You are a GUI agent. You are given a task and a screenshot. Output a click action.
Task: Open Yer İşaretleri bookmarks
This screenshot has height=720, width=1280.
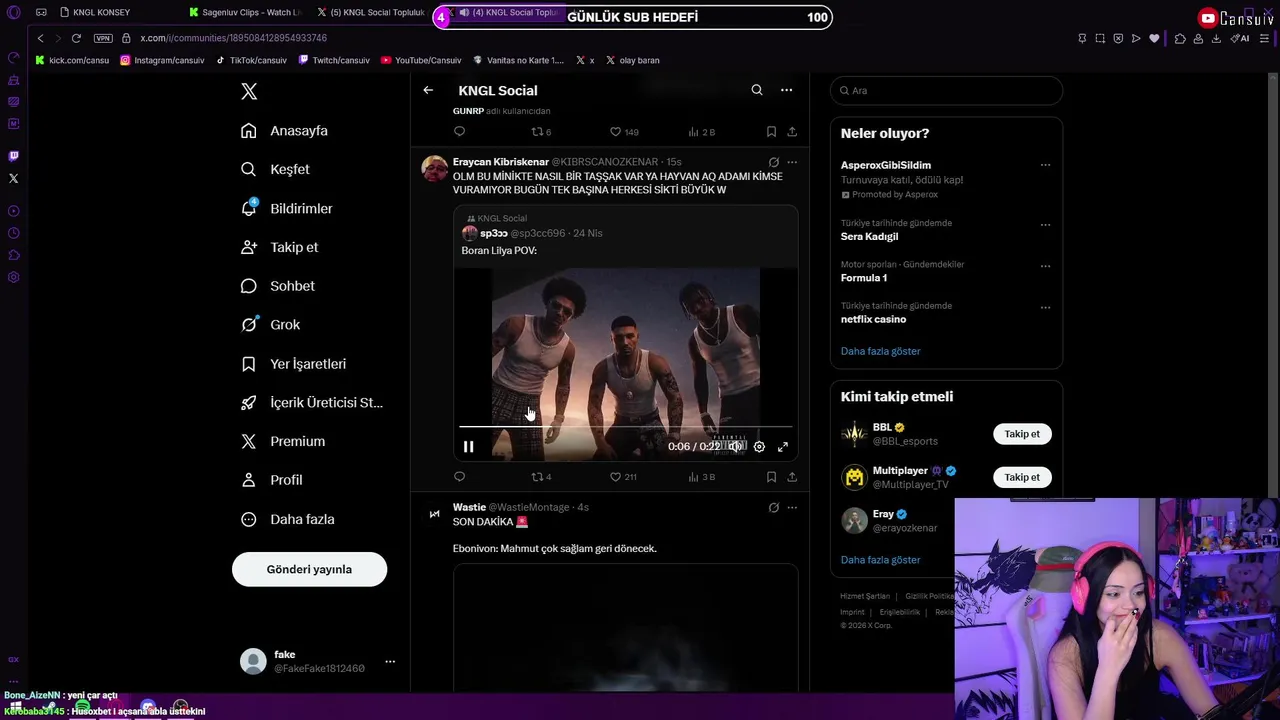click(294, 364)
